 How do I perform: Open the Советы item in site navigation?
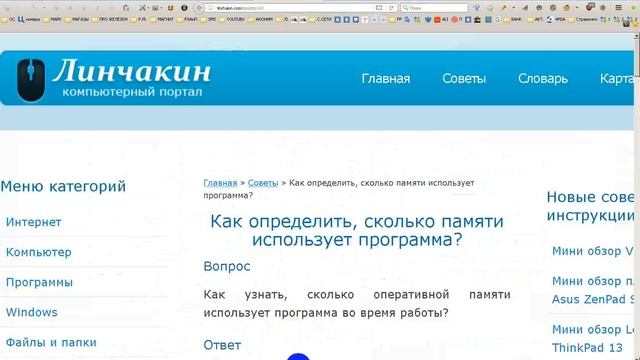tap(464, 78)
